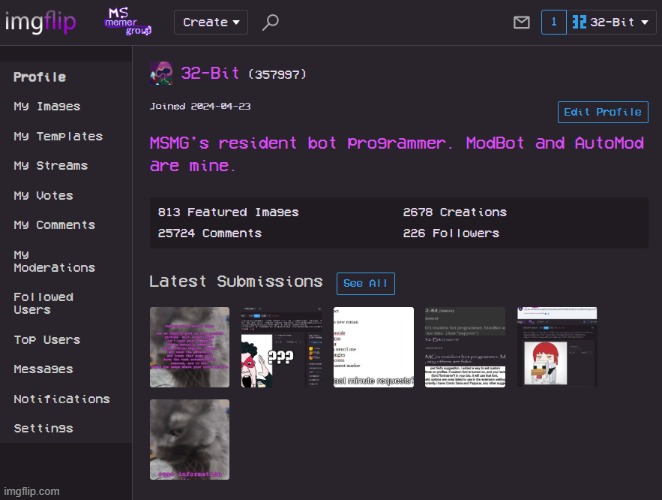This screenshot has height=500, width=662.
Task: Open My Templates in sidebar
Action: [x=58, y=136]
